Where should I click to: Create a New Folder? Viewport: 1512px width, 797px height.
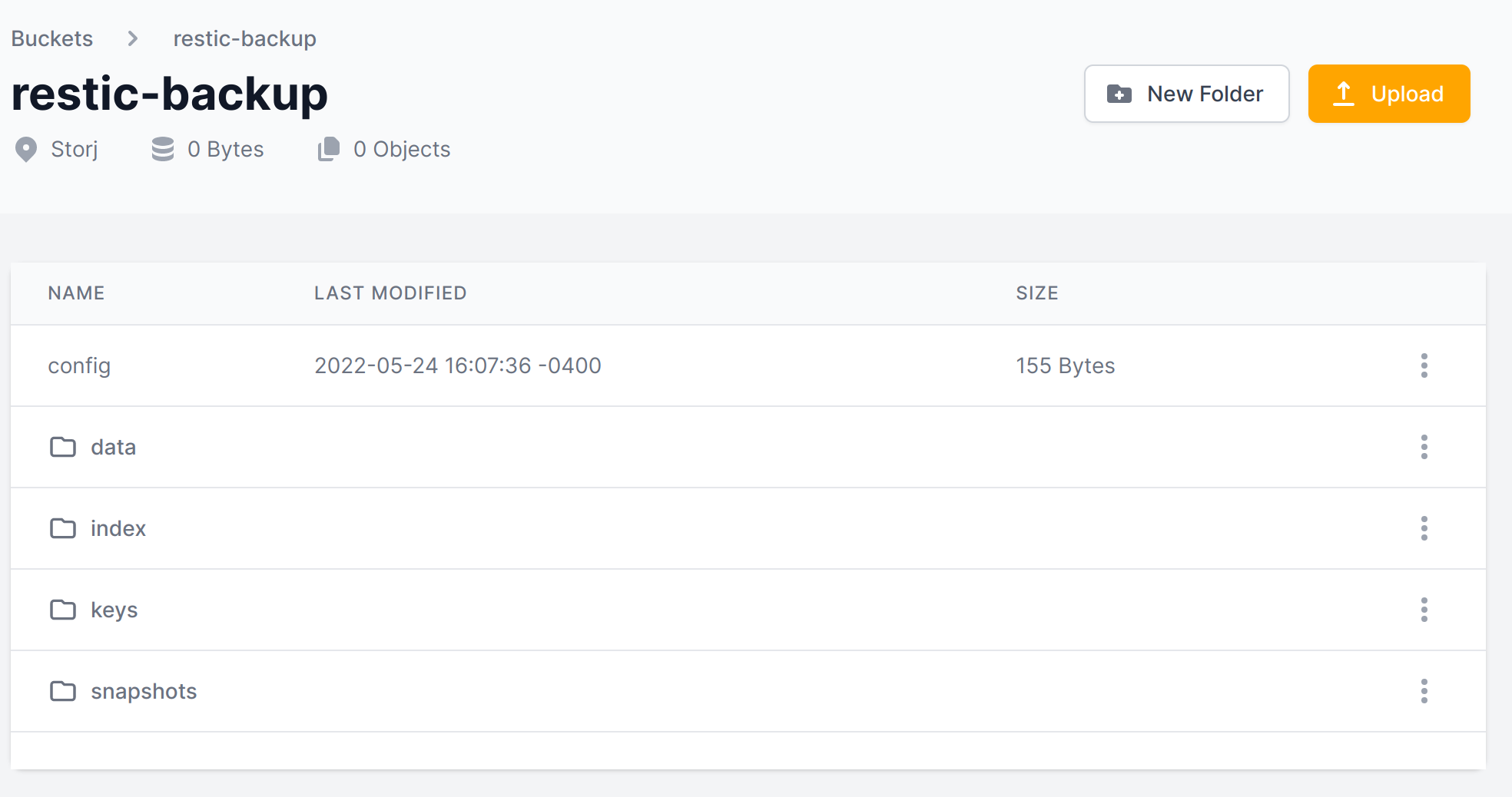click(1186, 94)
